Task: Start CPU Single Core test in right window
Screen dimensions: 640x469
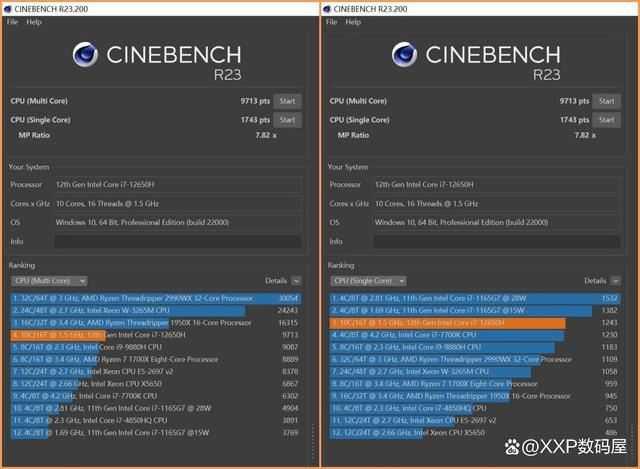Action: coord(606,120)
